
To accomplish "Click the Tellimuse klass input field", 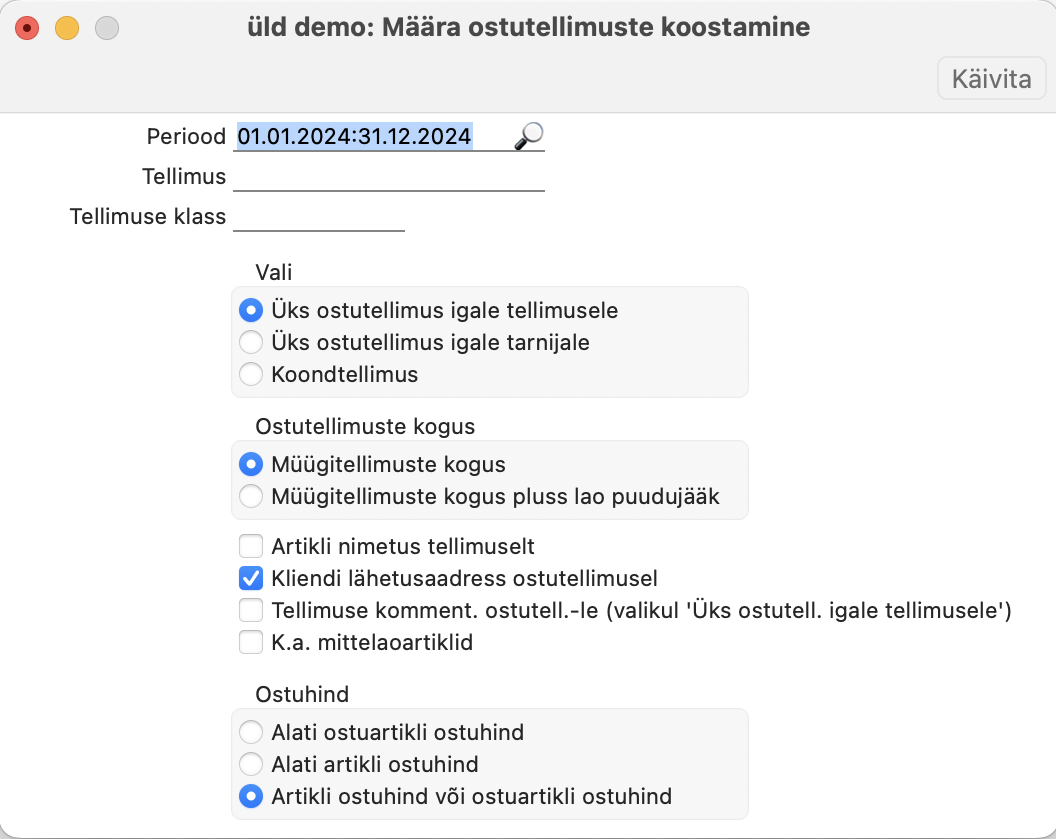I will (318, 217).
